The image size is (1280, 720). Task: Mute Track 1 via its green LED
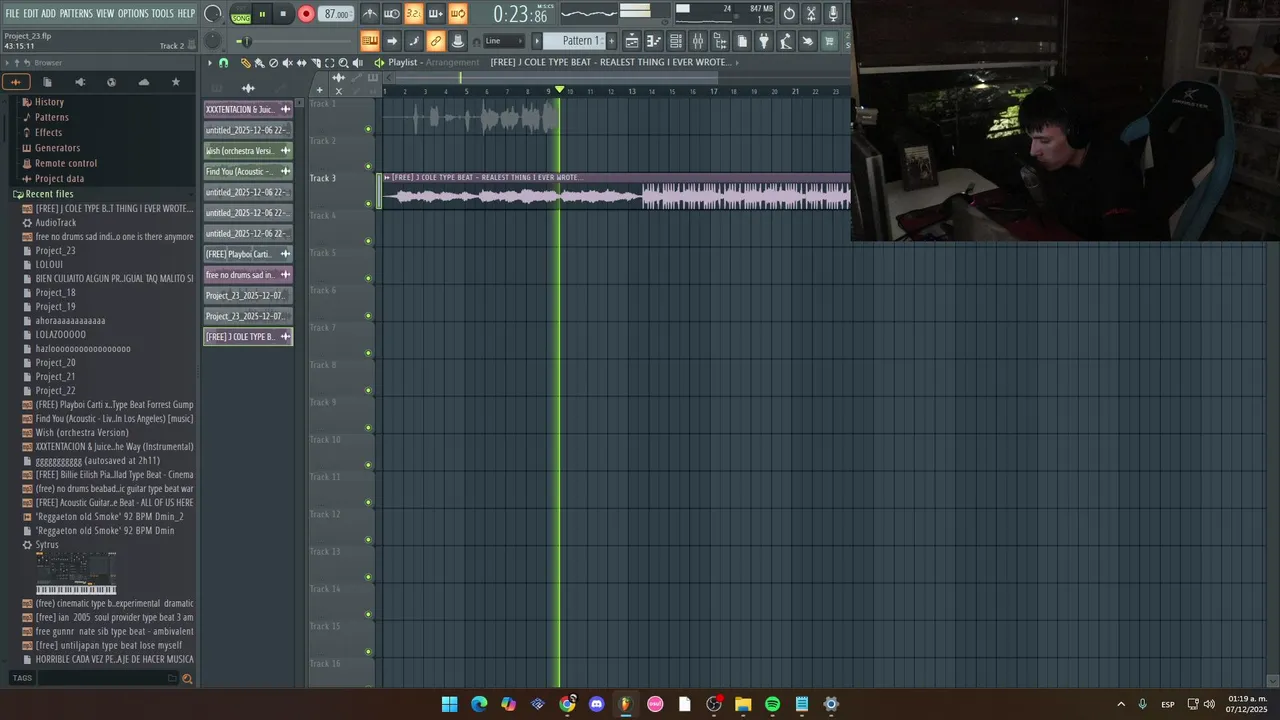click(368, 129)
